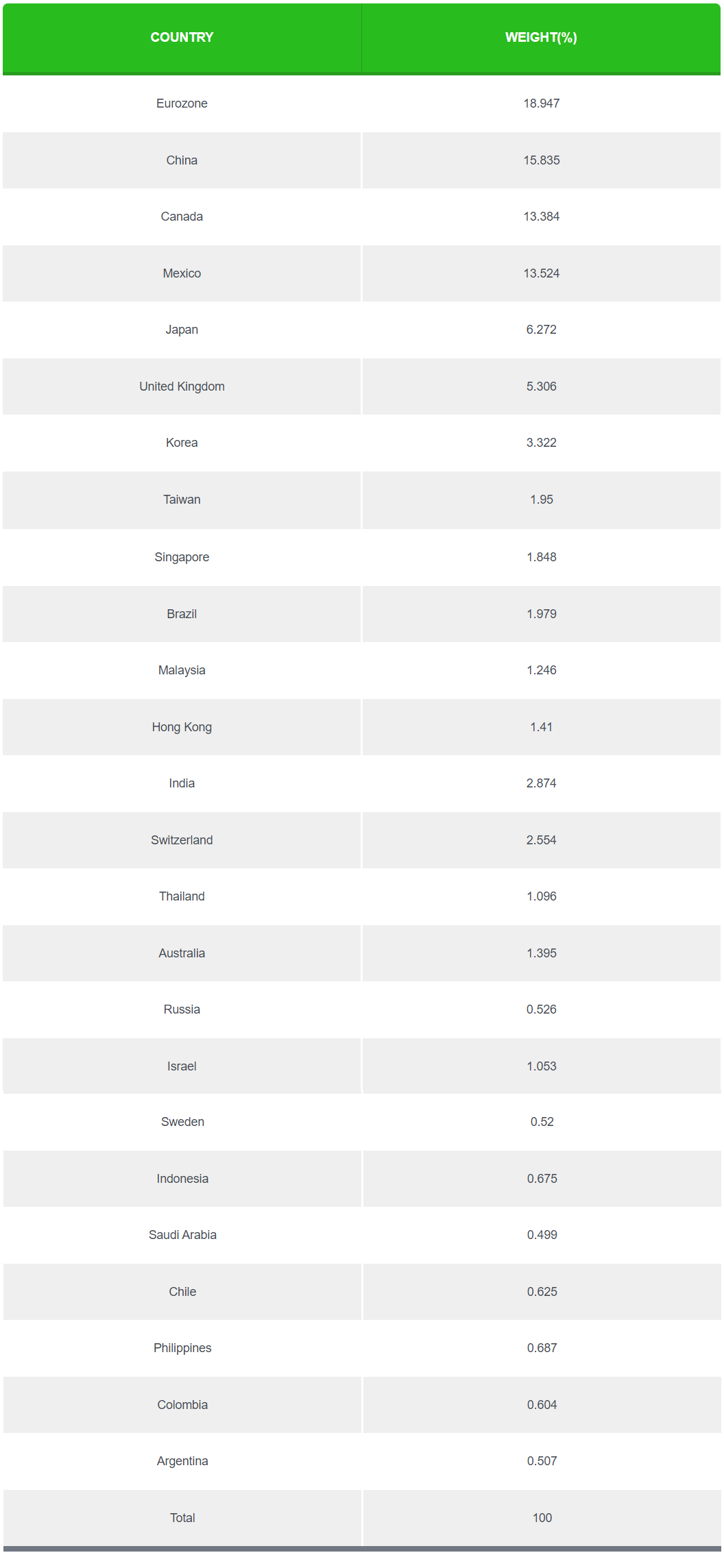Select the Argentina country cell
The image size is (724, 1568).
(182, 1461)
